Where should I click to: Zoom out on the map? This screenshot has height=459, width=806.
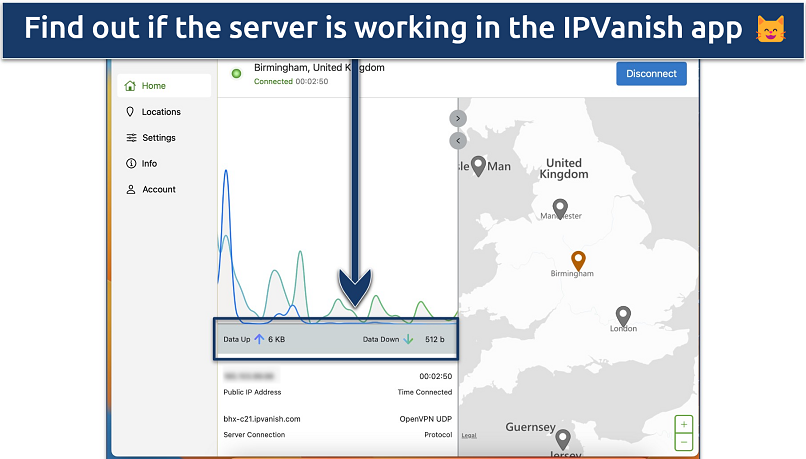[684, 441]
